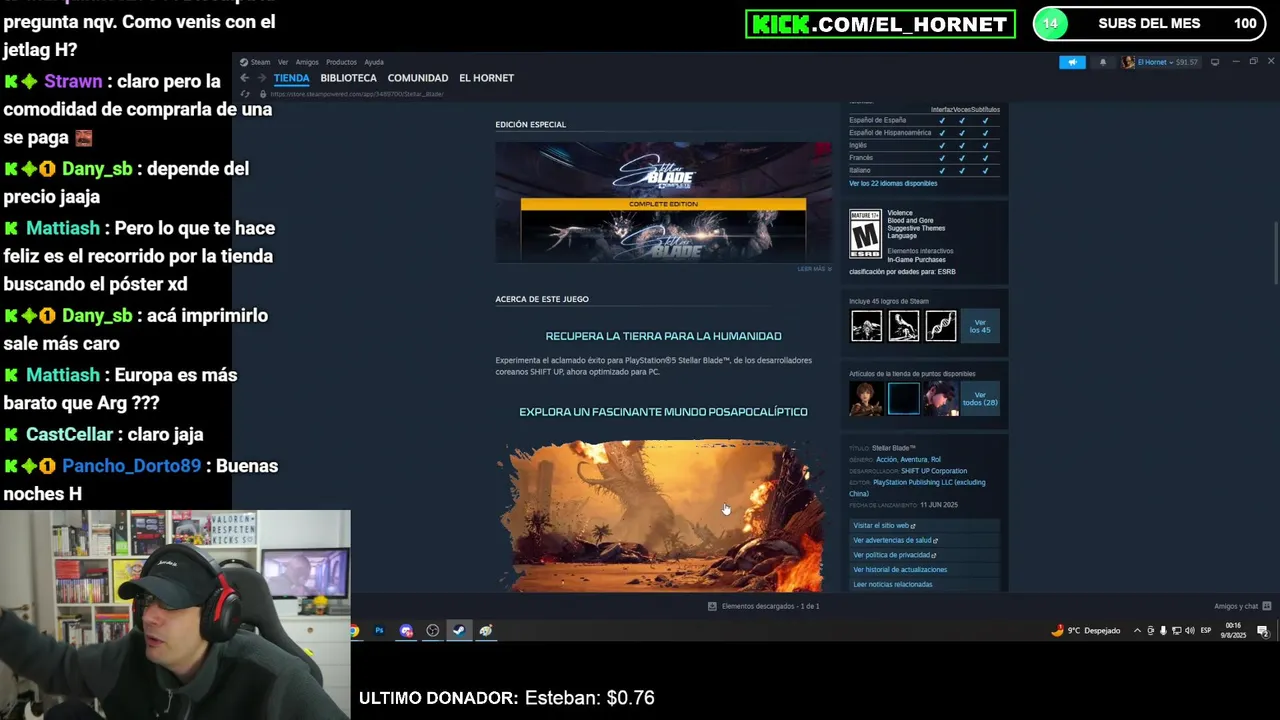The height and width of the screenshot is (720, 1280).
Task: Open the Steam menu
Action: [256, 62]
